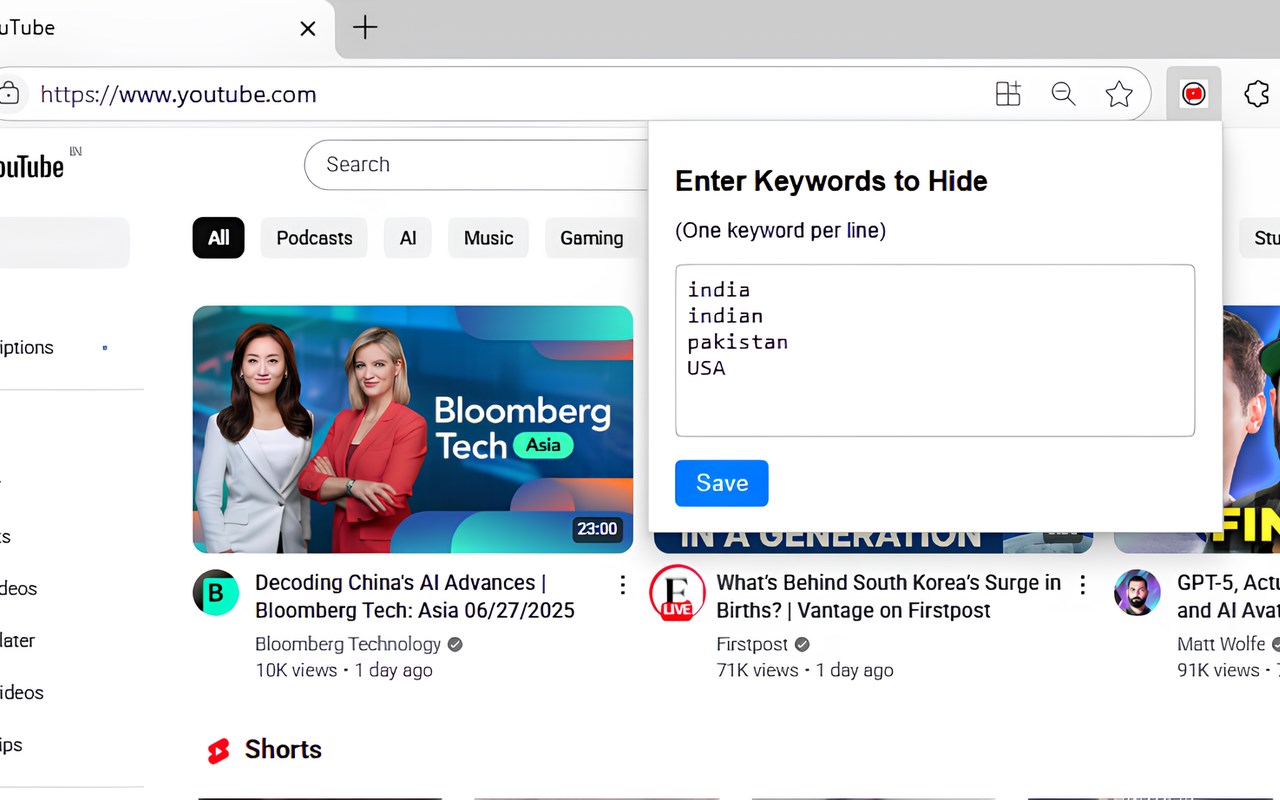Open a new browser tab
This screenshot has width=1280, height=800.
[x=365, y=27]
